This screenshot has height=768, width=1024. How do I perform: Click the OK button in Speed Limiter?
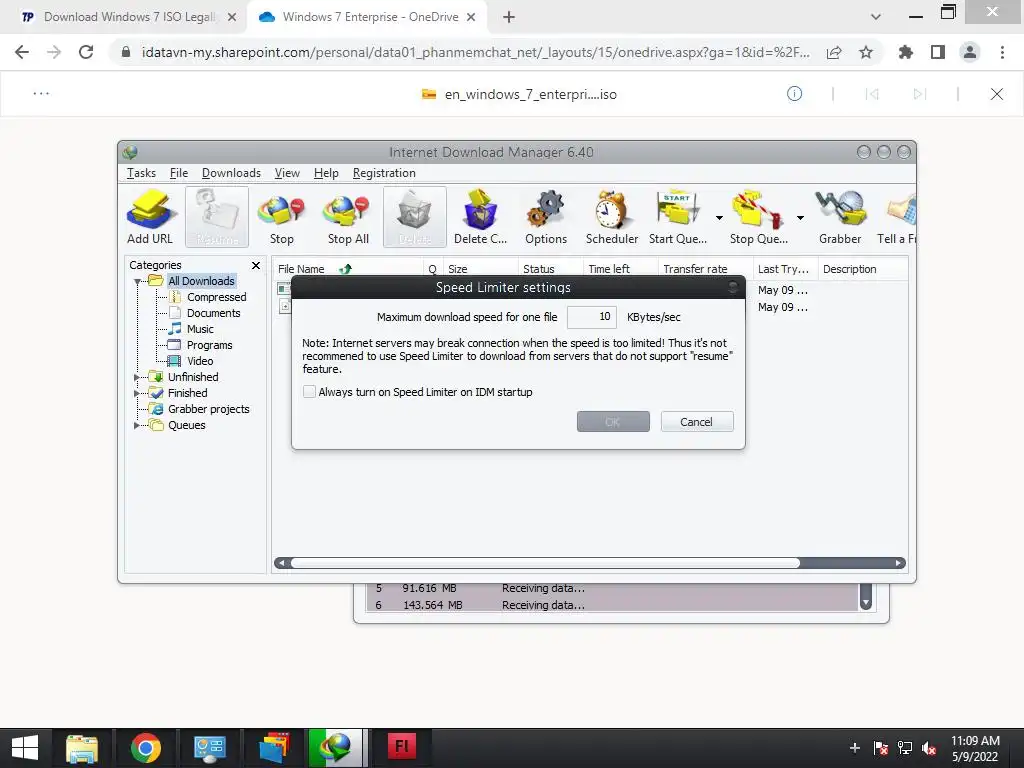click(x=613, y=422)
